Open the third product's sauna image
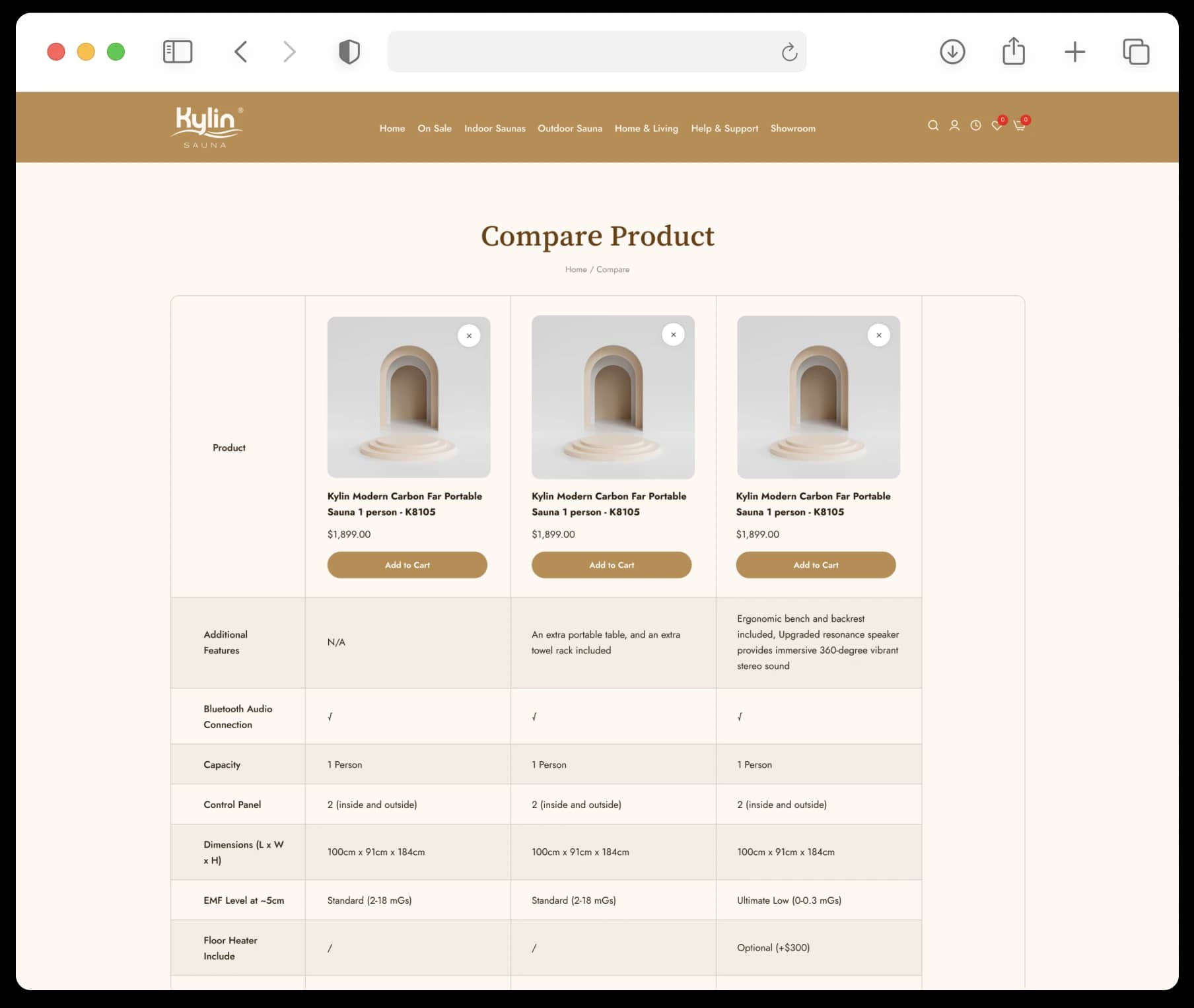 (818, 397)
